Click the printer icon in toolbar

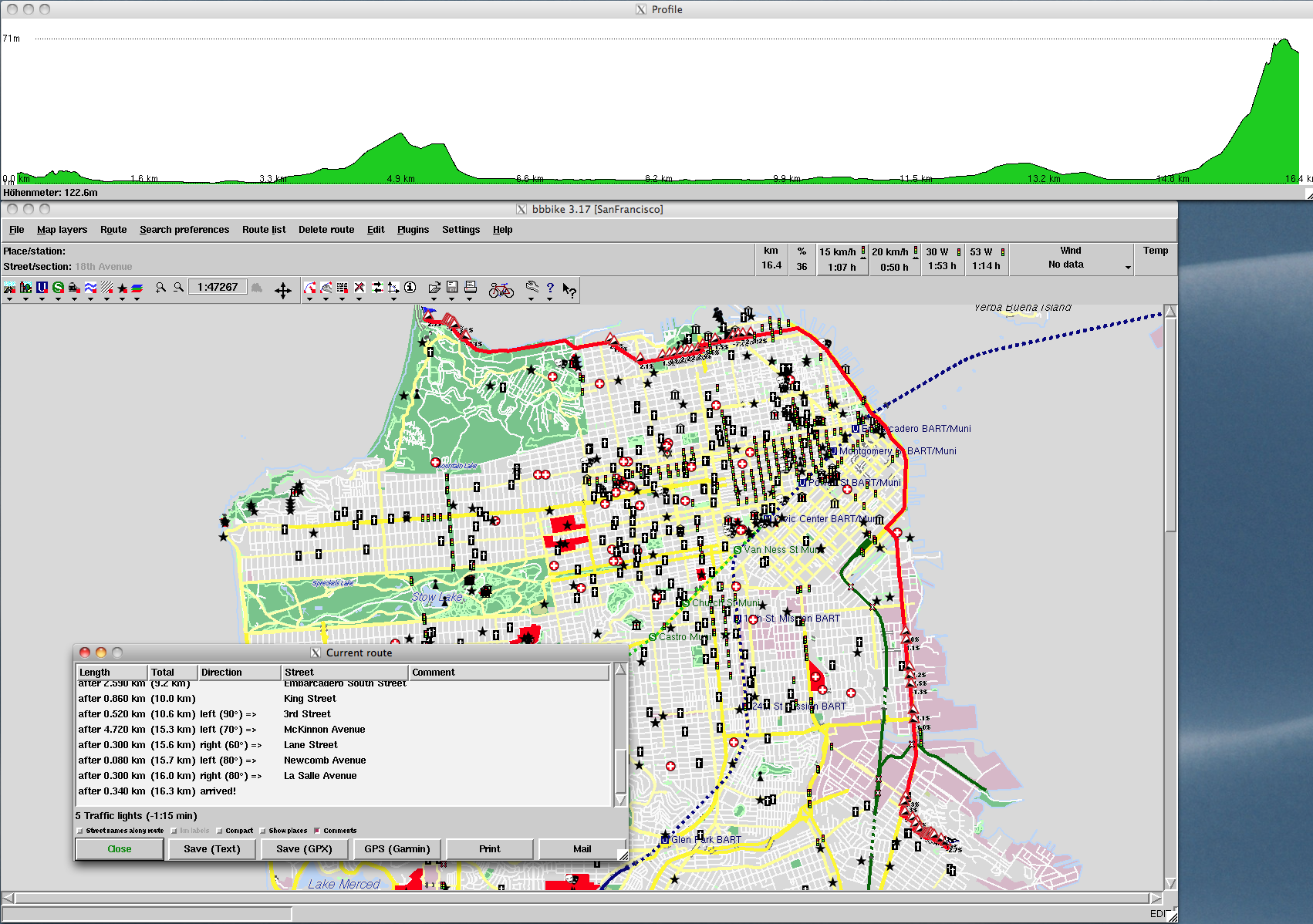coord(471,287)
